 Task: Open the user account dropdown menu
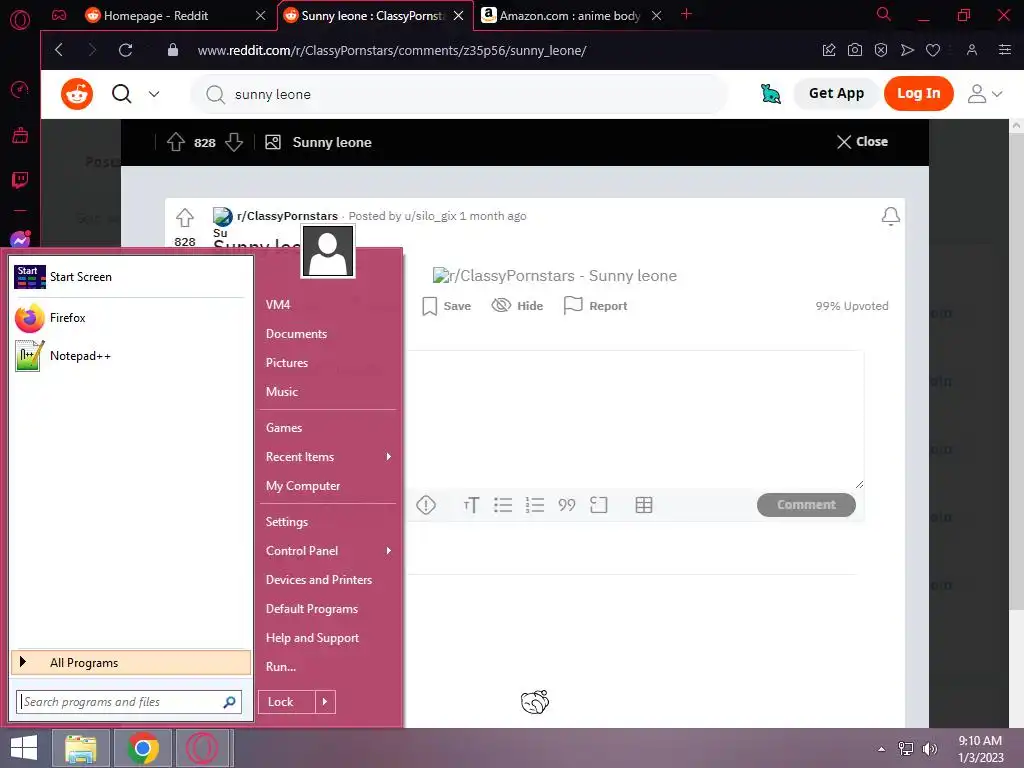click(x=984, y=94)
